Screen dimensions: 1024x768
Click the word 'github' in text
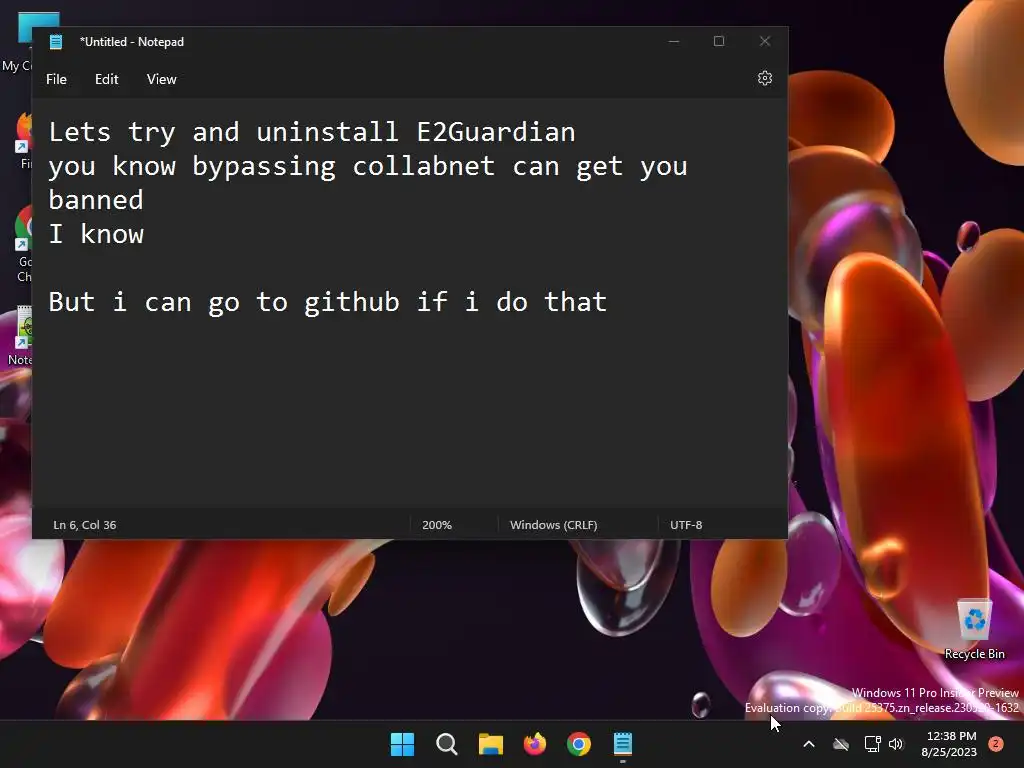coord(351,302)
